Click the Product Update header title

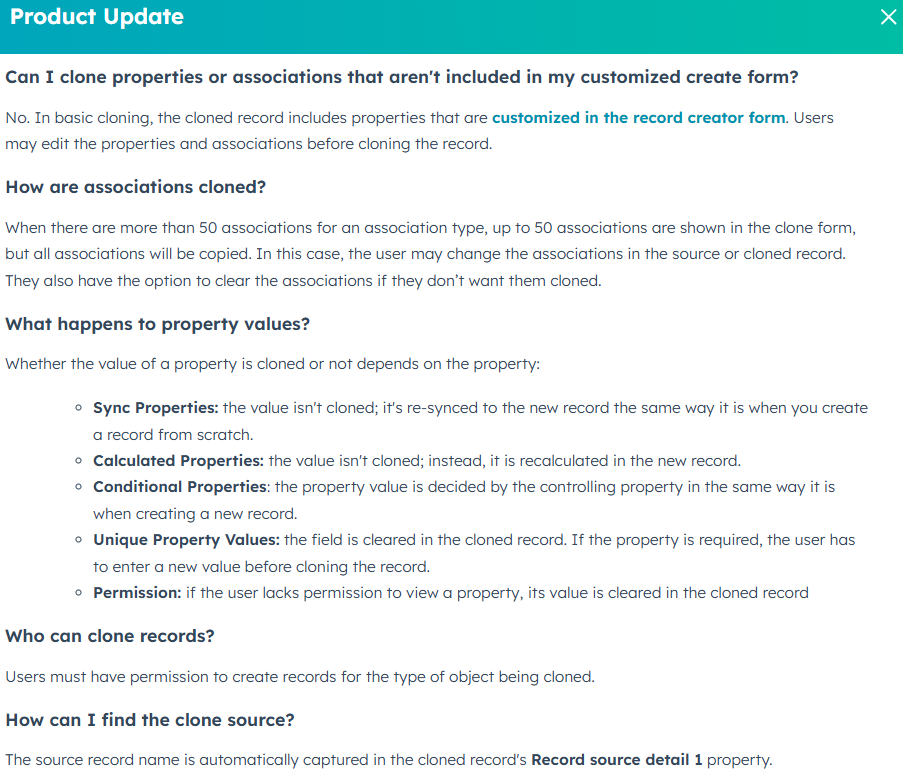(x=97, y=18)
